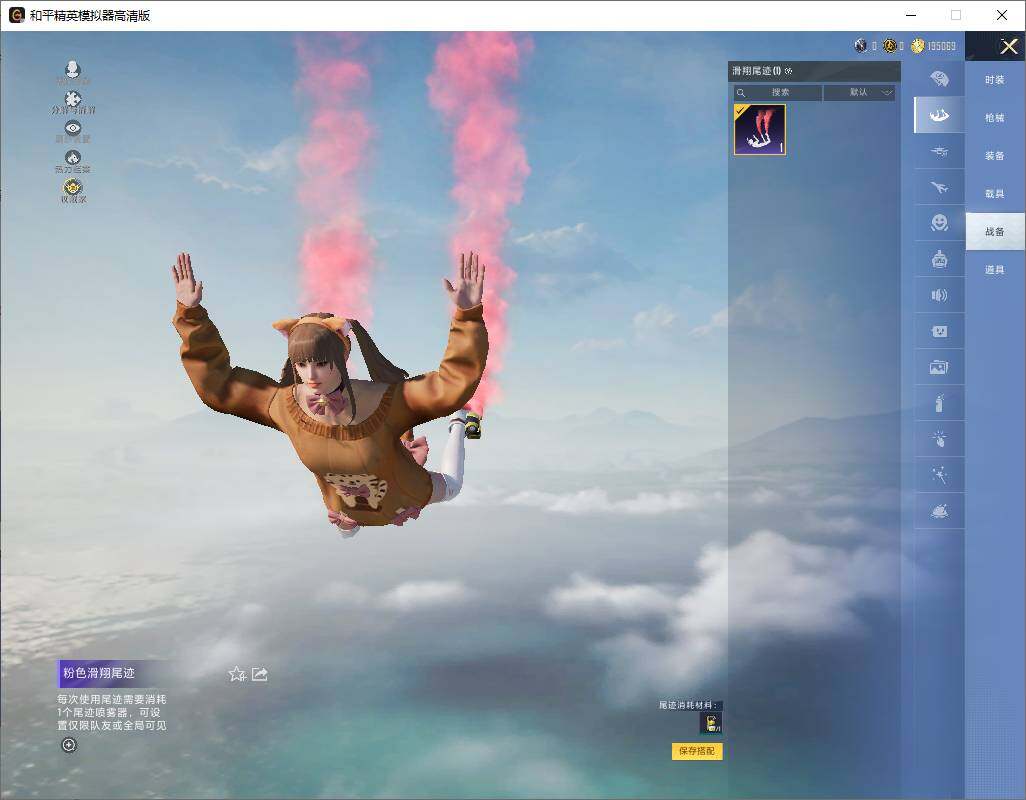1026x800 pixels.
Task: Open the drone category icon
Action: [940, 152]
